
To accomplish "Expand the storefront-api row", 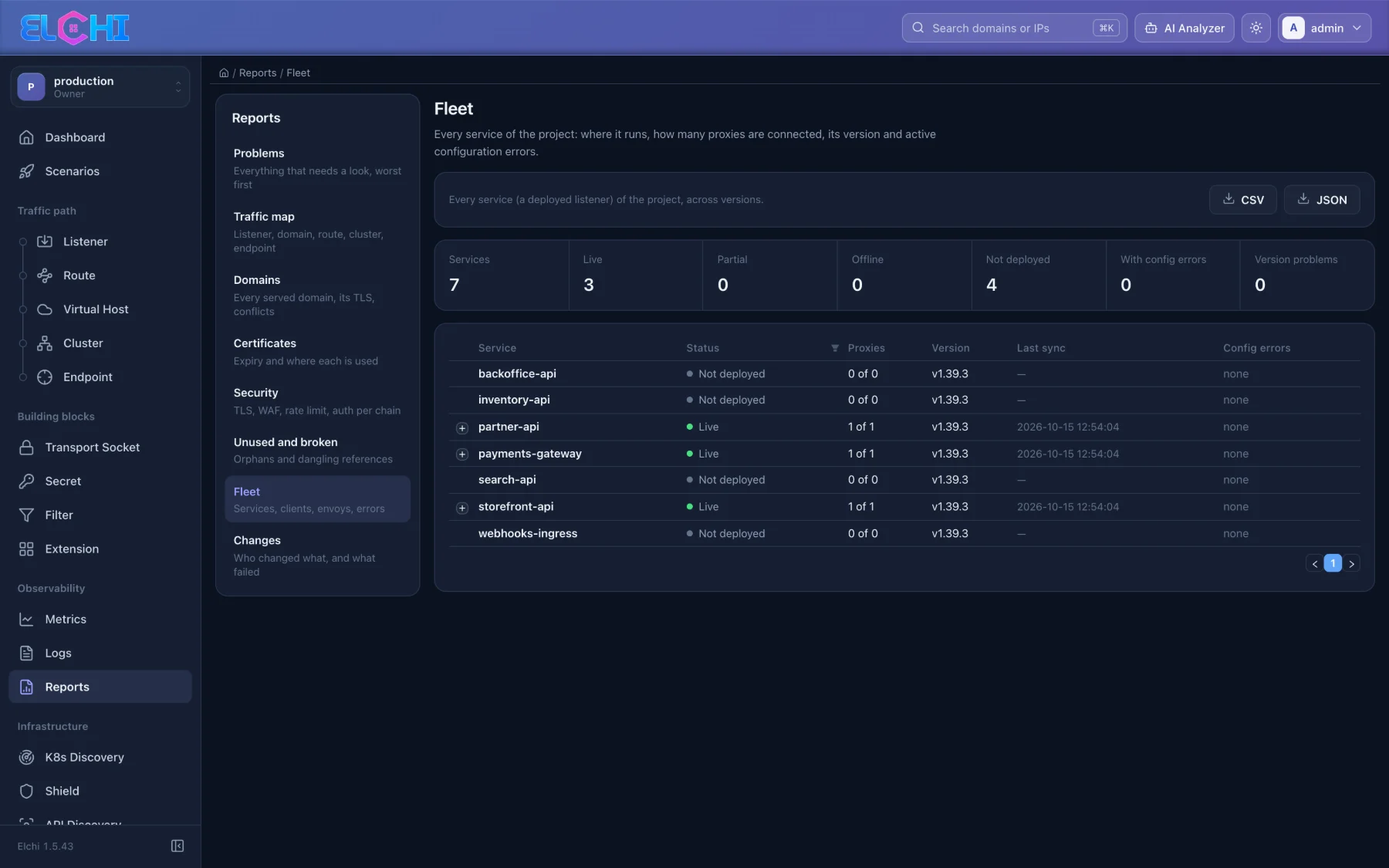I will (462, 508).
